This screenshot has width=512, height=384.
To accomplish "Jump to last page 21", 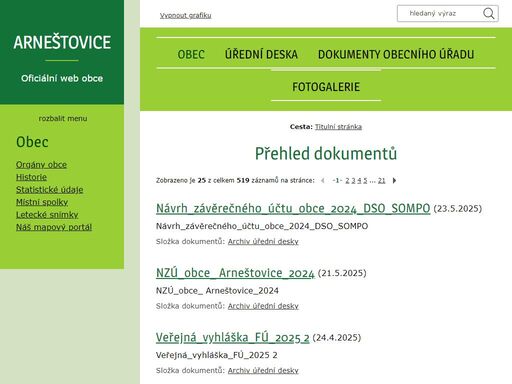I will tap(382, 181).
